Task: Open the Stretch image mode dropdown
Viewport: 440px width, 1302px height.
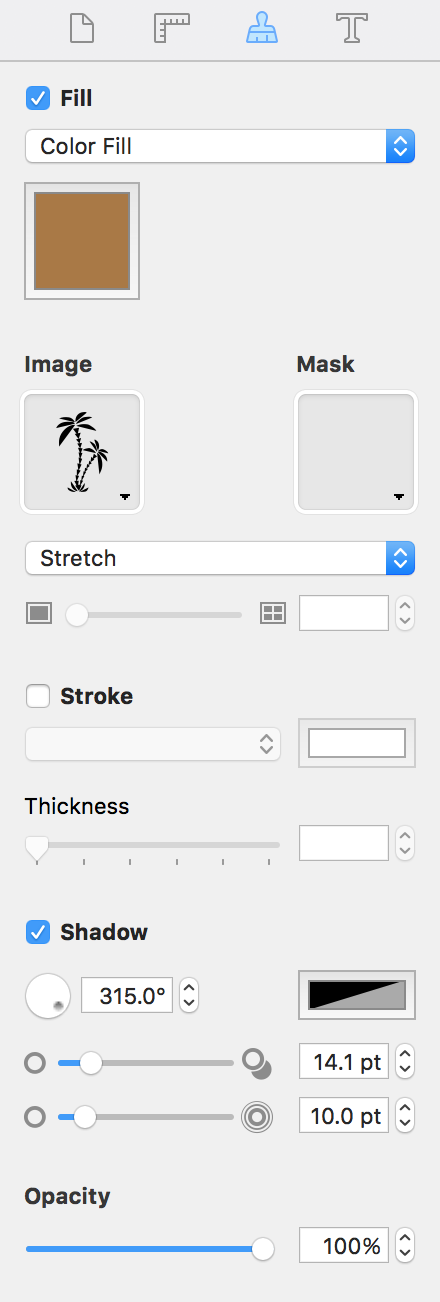Action: (x=220, y=558)
